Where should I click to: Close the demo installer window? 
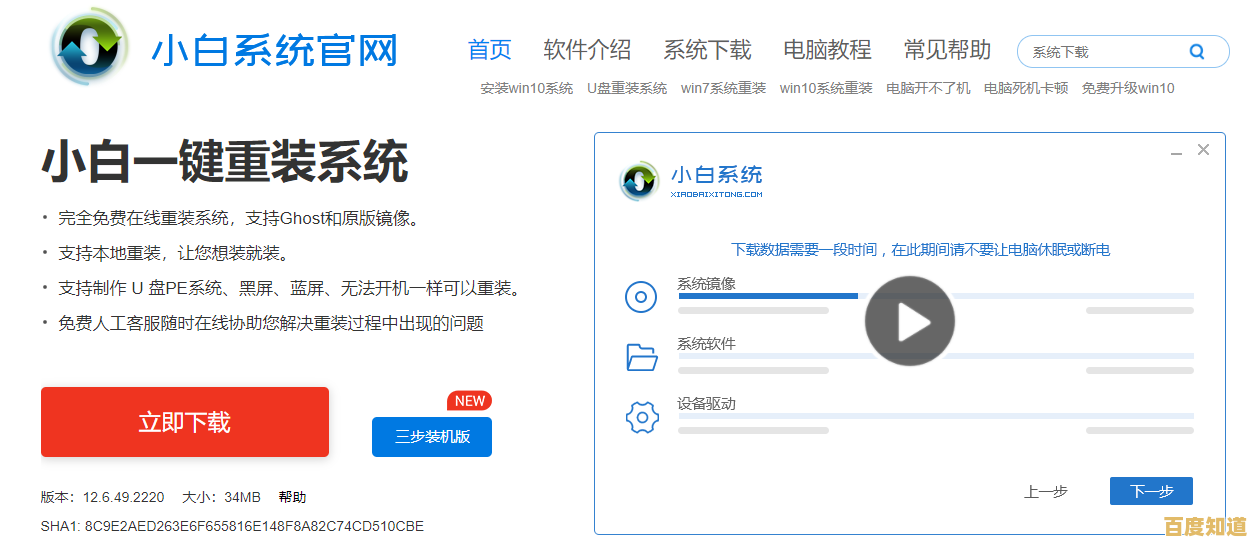1203,149
